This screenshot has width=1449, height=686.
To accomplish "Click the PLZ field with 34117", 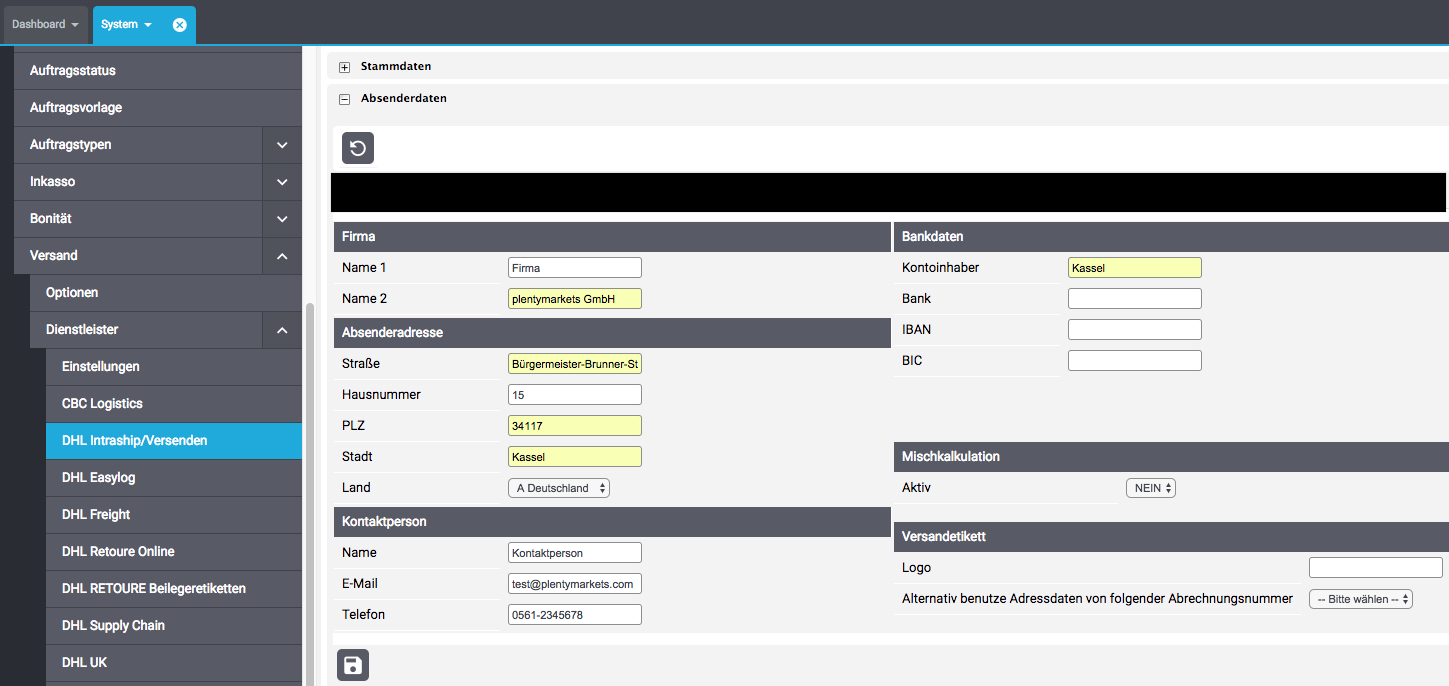I will tap(575, 426).
